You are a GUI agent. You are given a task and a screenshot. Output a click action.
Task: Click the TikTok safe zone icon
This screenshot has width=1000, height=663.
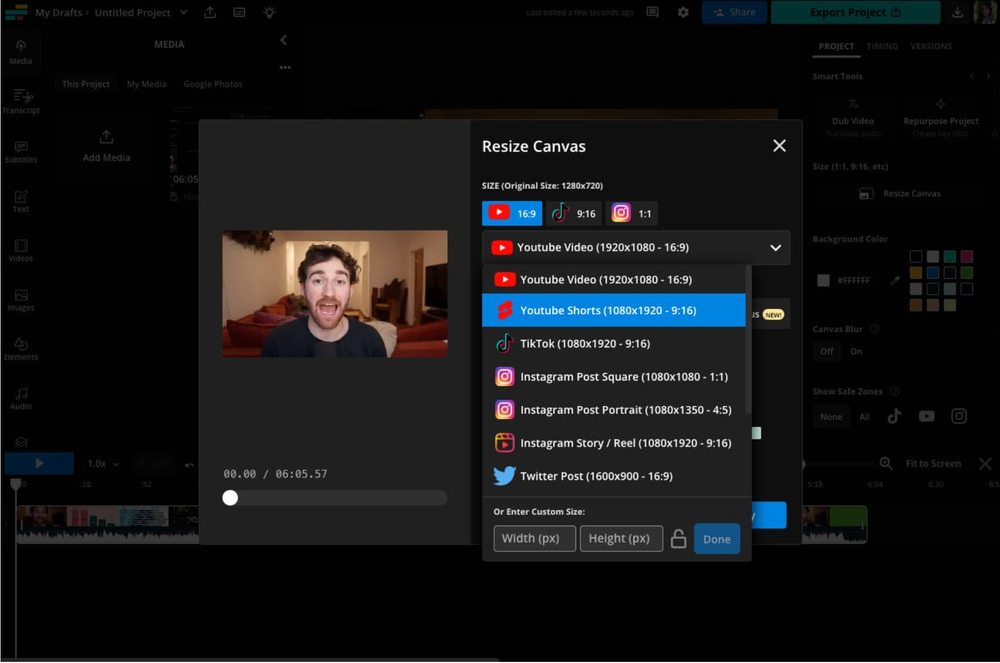(x=895, y=416)
